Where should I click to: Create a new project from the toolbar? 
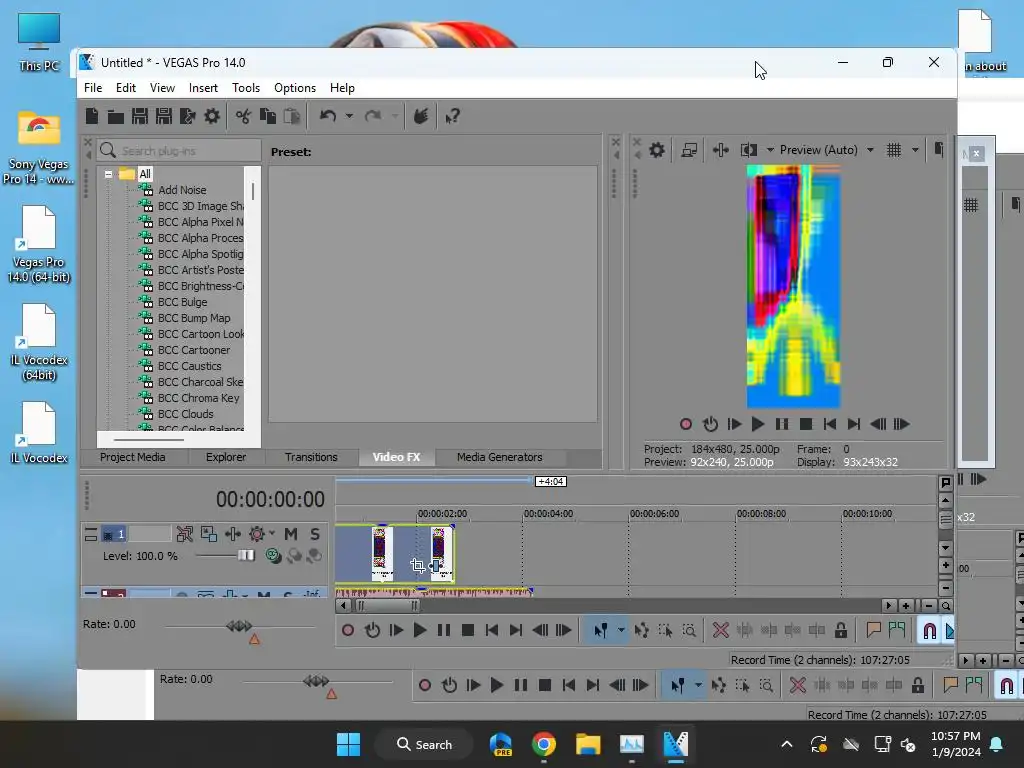91,116
